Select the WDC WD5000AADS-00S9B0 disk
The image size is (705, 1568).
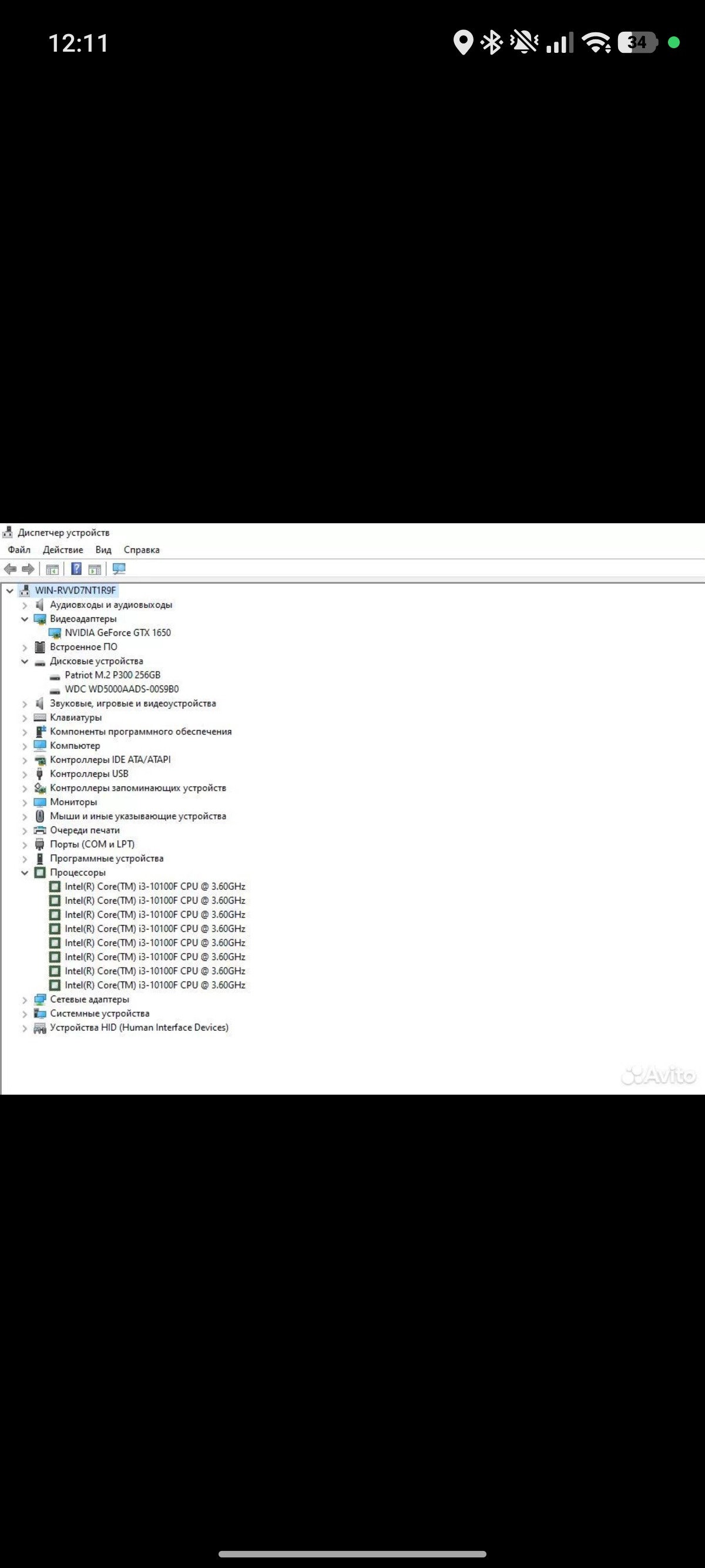click(x=122, y=689)
